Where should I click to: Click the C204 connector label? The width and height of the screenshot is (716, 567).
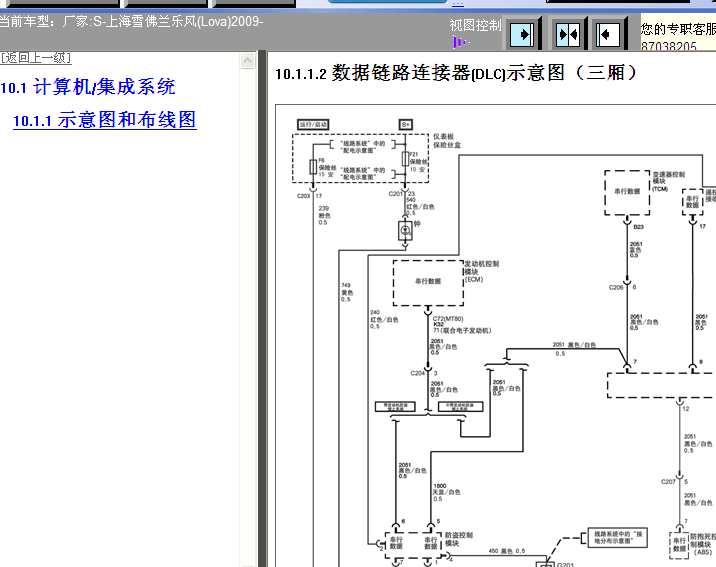417,373
